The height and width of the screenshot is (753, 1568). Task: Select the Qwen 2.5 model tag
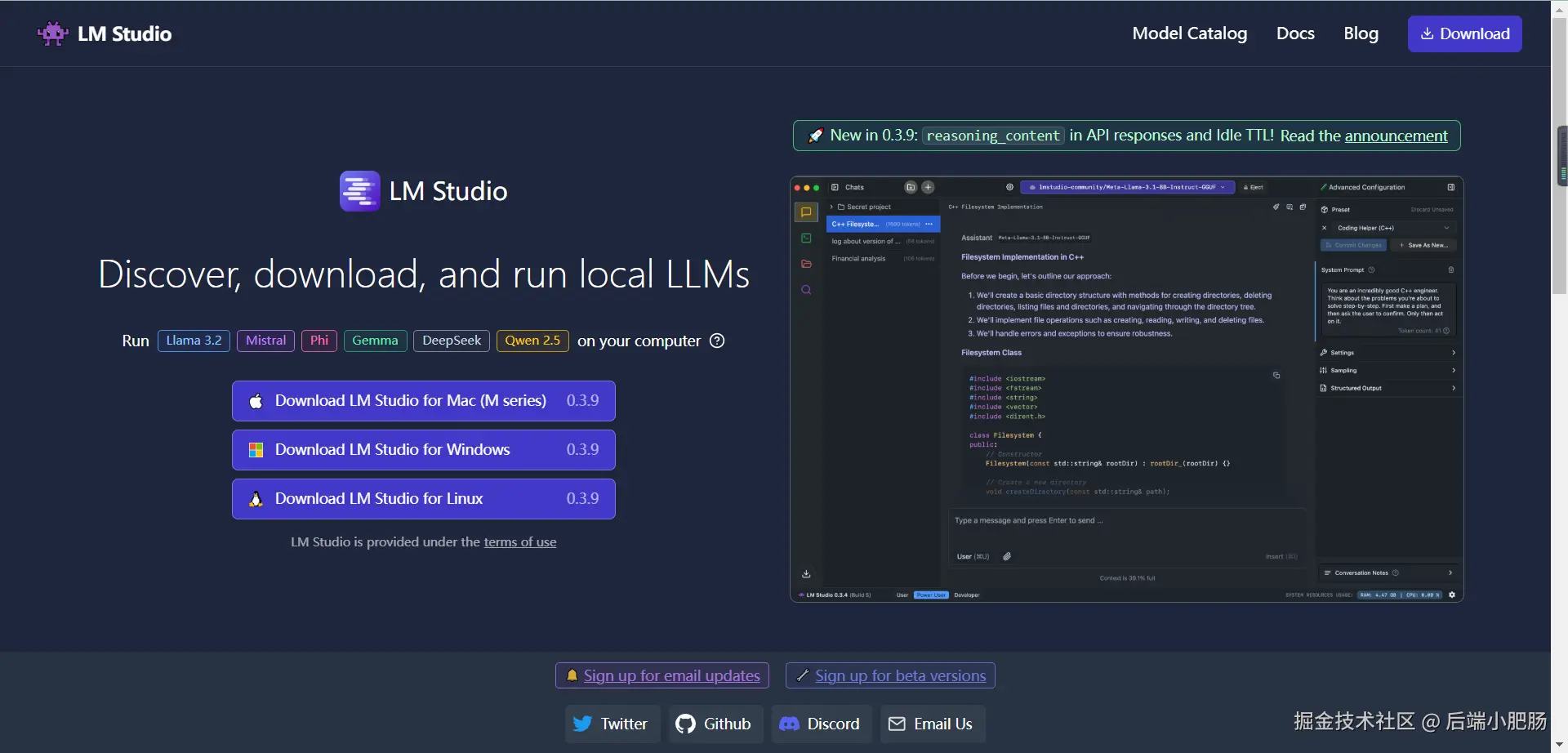(x=532, y=341)
